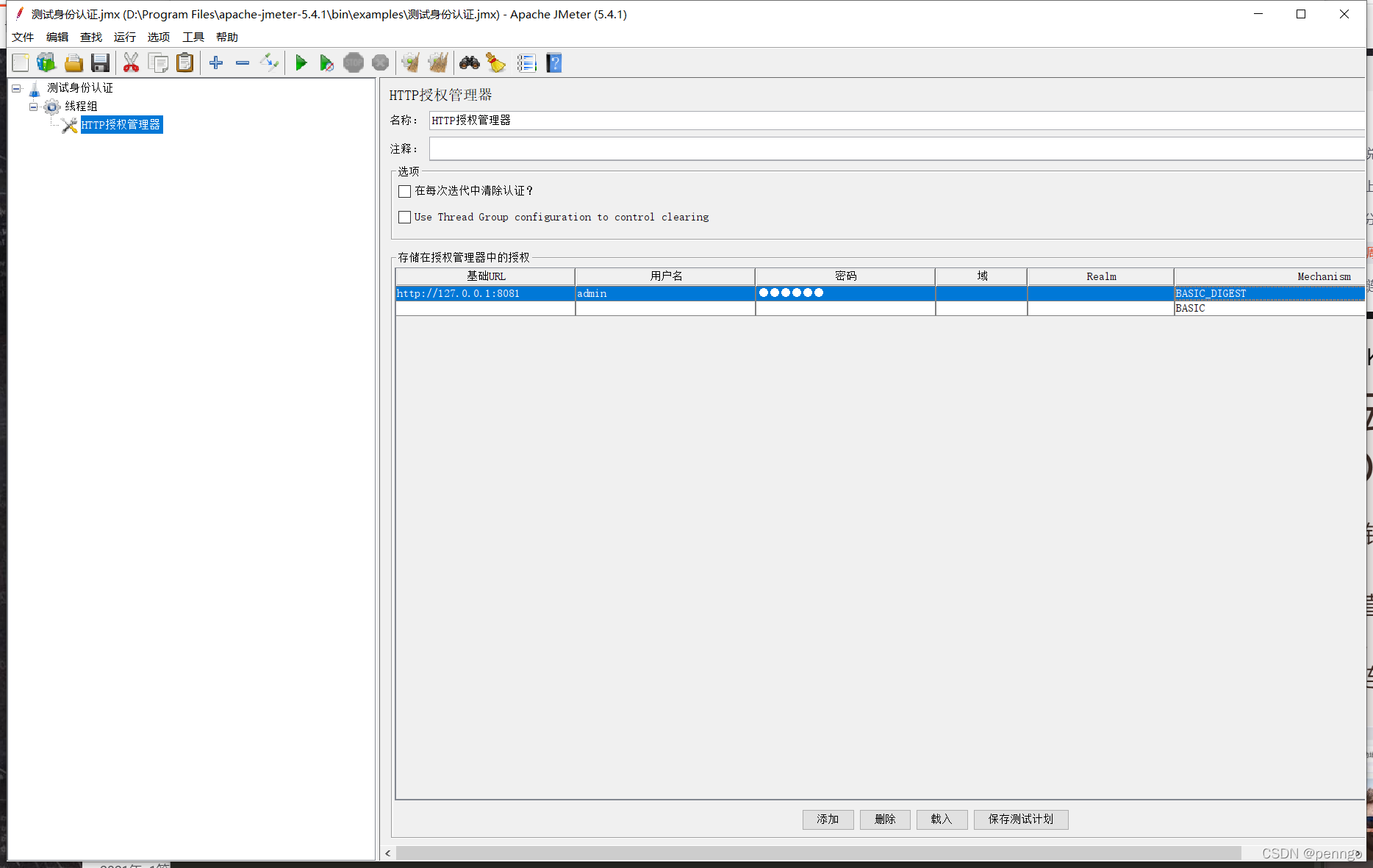Click the 载入 button
Viewport: 1373px width, 868px height.
coord(942,819)
